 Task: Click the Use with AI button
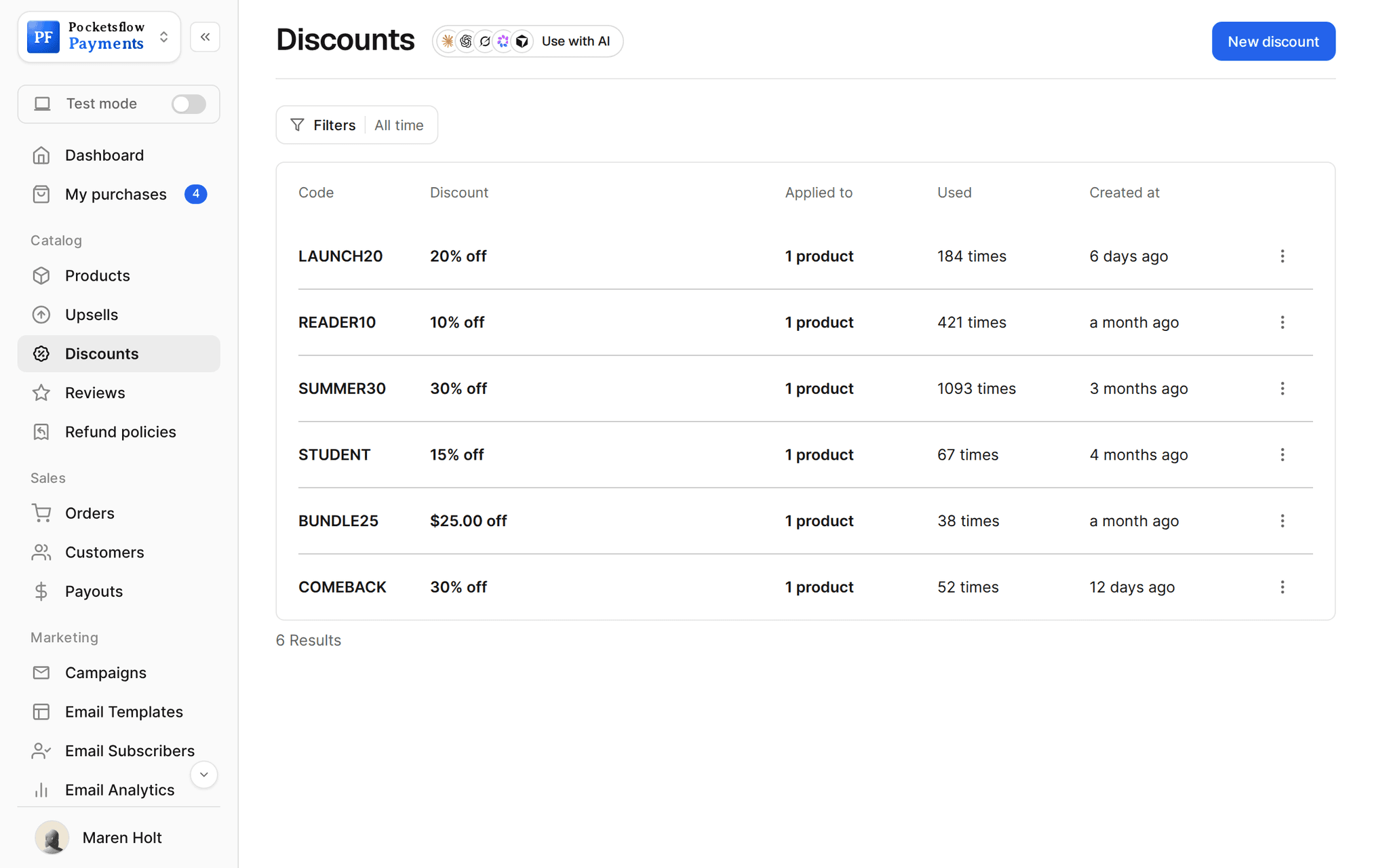click(x=528, y=41)
